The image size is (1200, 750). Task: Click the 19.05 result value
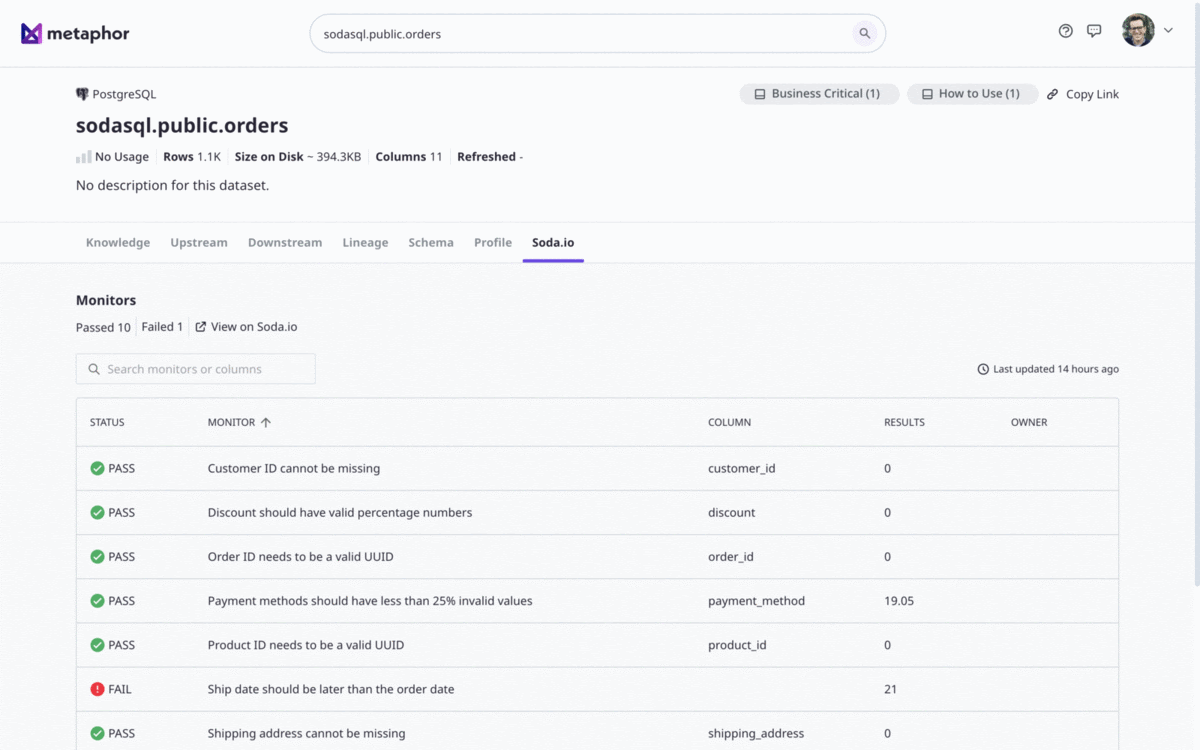click(899, 601)
